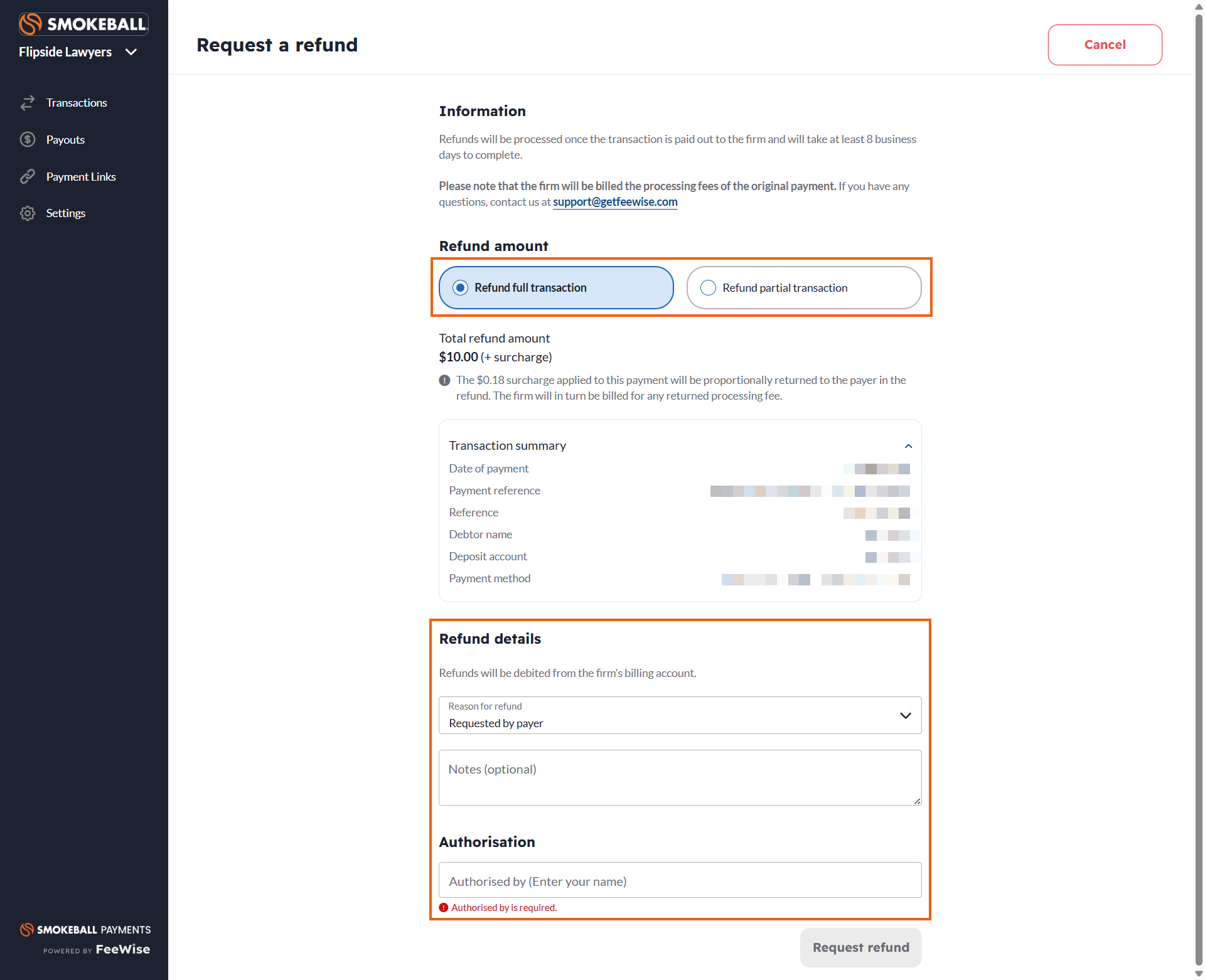Click the surcharge info icon

pyautogui.click(x=444, y=380)
